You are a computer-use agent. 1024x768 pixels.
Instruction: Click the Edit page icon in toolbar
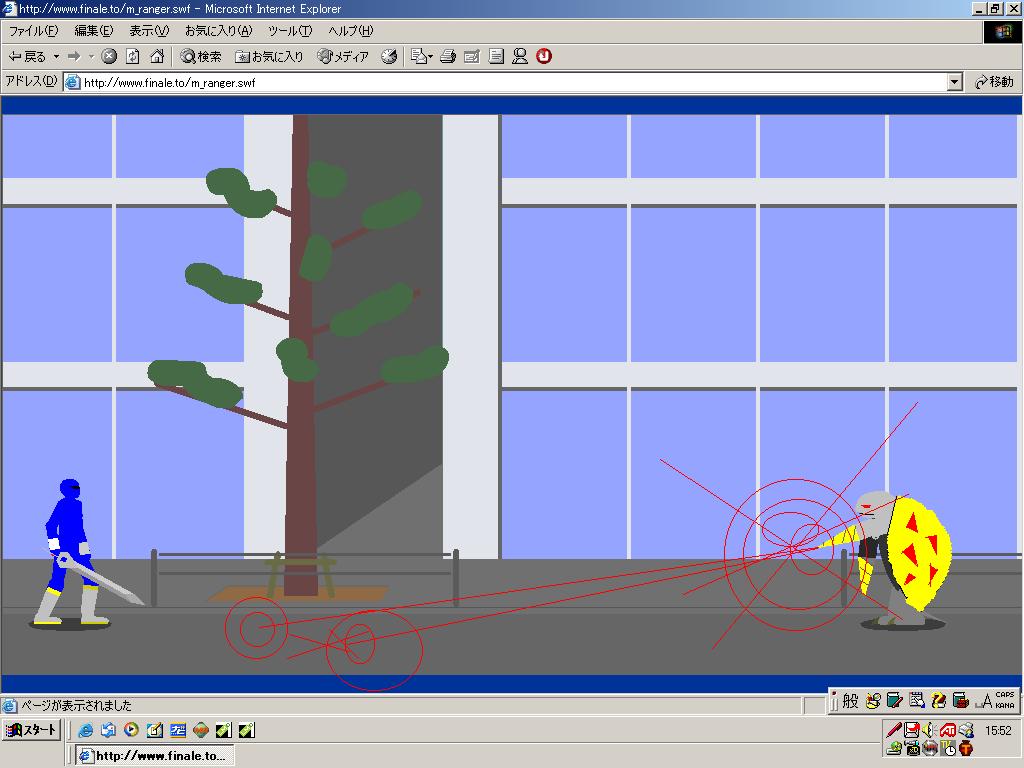coord(472,57)
